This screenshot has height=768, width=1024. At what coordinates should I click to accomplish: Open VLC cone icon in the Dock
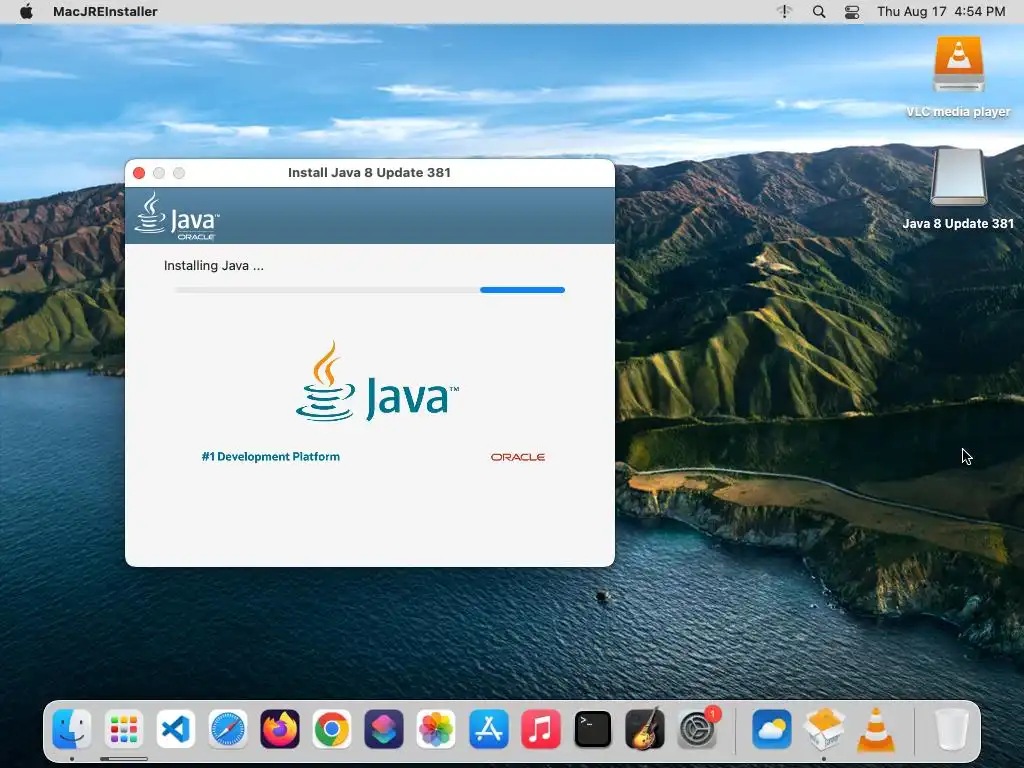point(876,729)
